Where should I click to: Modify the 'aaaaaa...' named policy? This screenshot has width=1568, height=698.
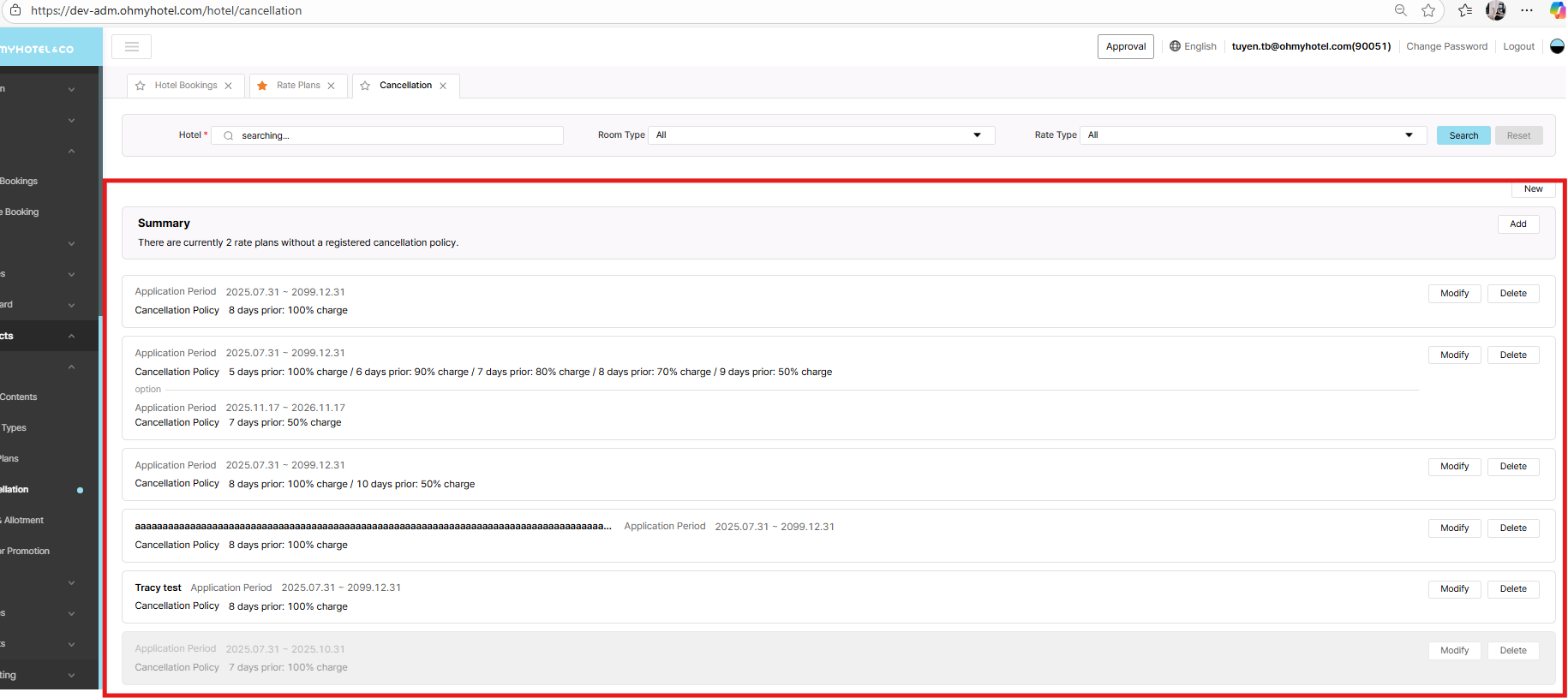pos(1454,528)
